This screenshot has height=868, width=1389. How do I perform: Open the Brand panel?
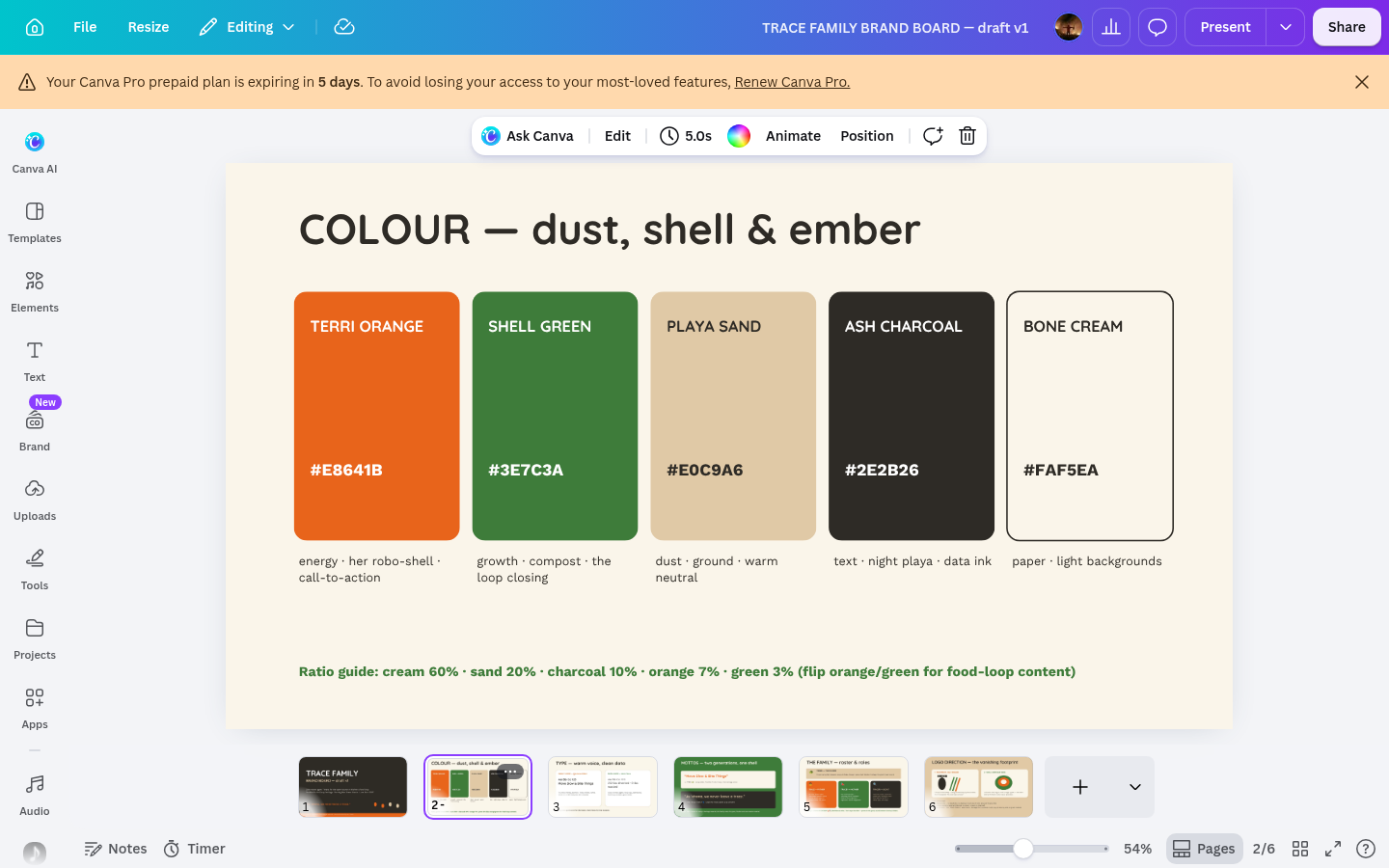tap(35, 430)
